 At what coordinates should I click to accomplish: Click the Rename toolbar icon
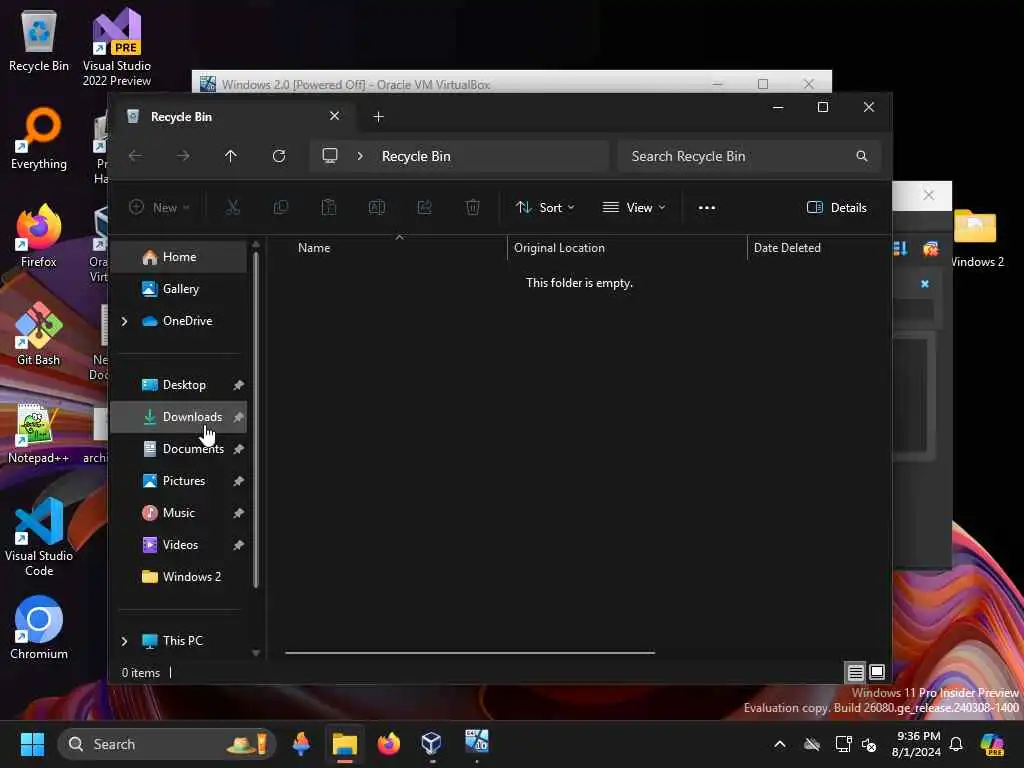click(377, 208)
